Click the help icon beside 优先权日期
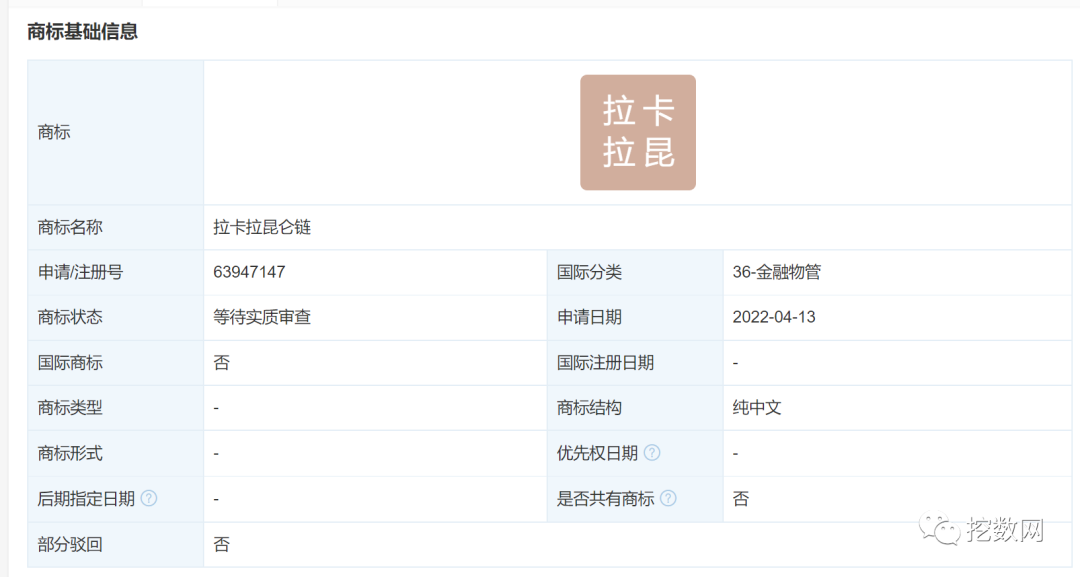1080x577 pixels. (x=653, y=453)
